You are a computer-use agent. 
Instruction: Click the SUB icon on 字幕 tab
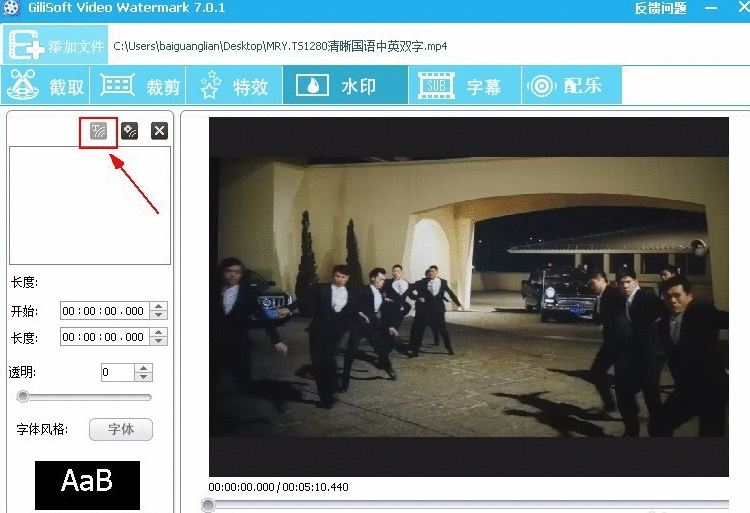(x=436, y=86)
